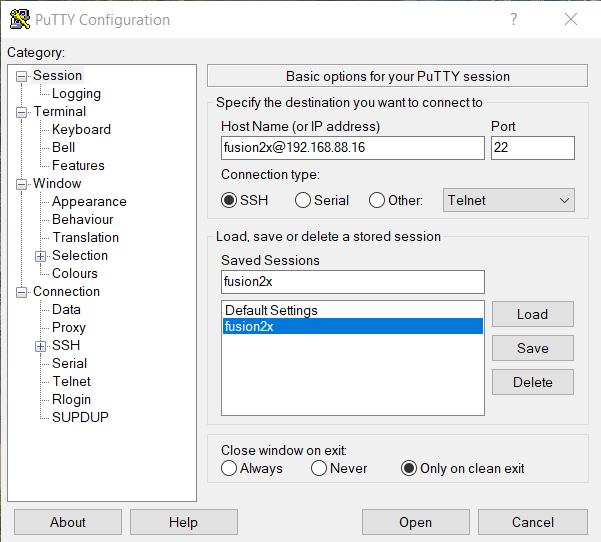601x542 pixels.
Task: Open the Window category
Action: coord(57,184)
